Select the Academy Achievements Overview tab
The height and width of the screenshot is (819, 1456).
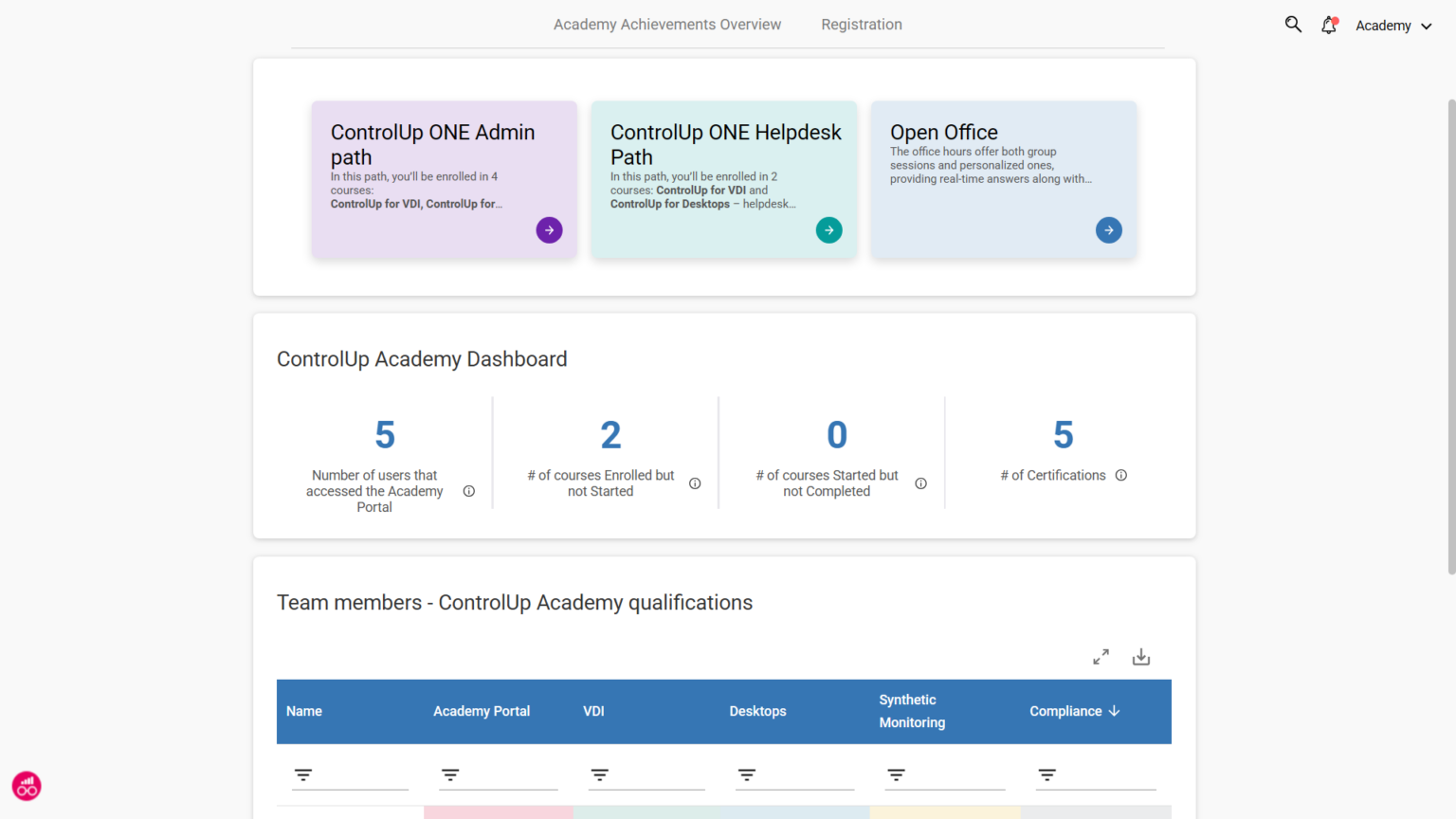(667, 24)
